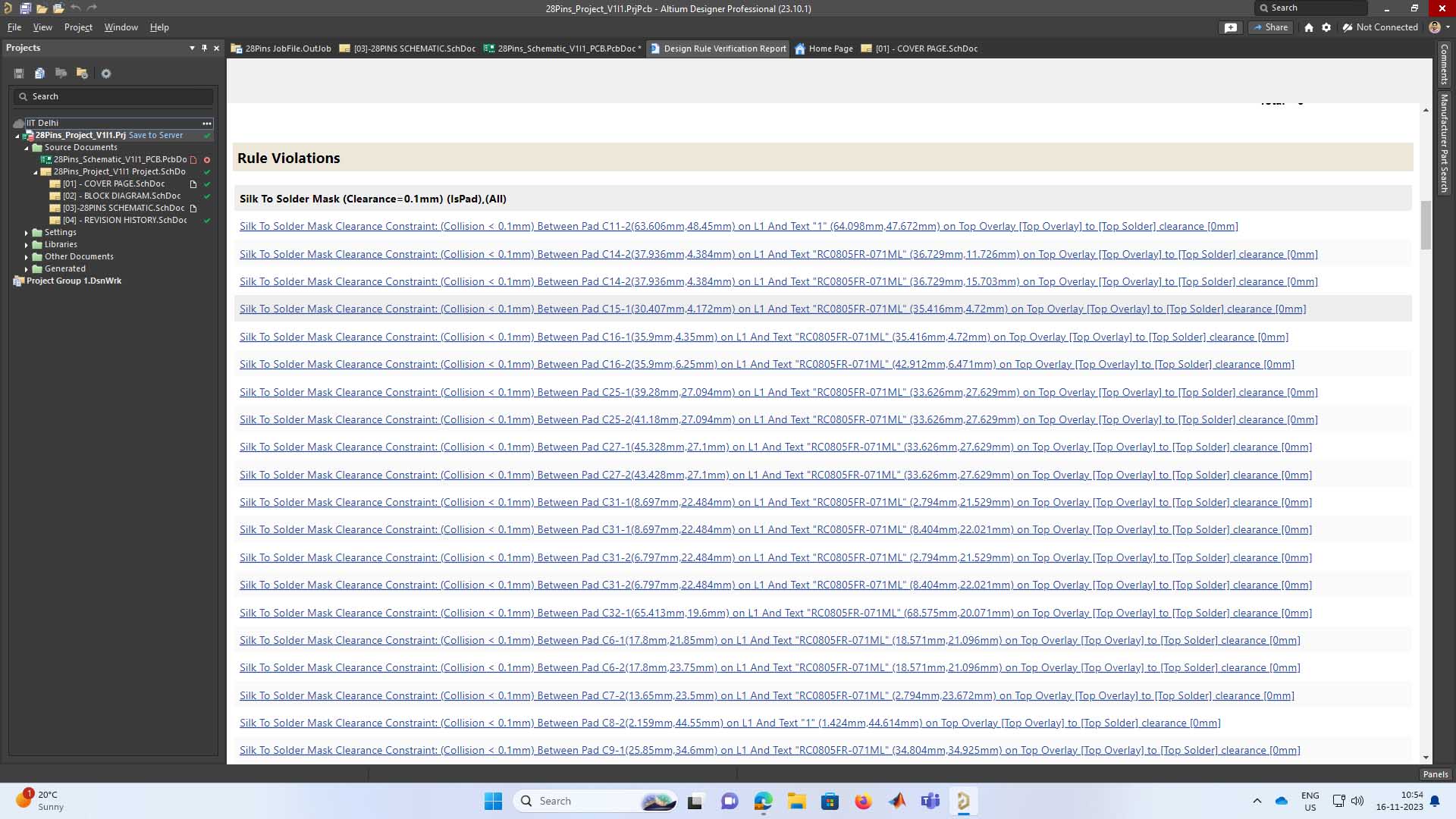
Task: Click the Share button
Action: pos(1270,27)
